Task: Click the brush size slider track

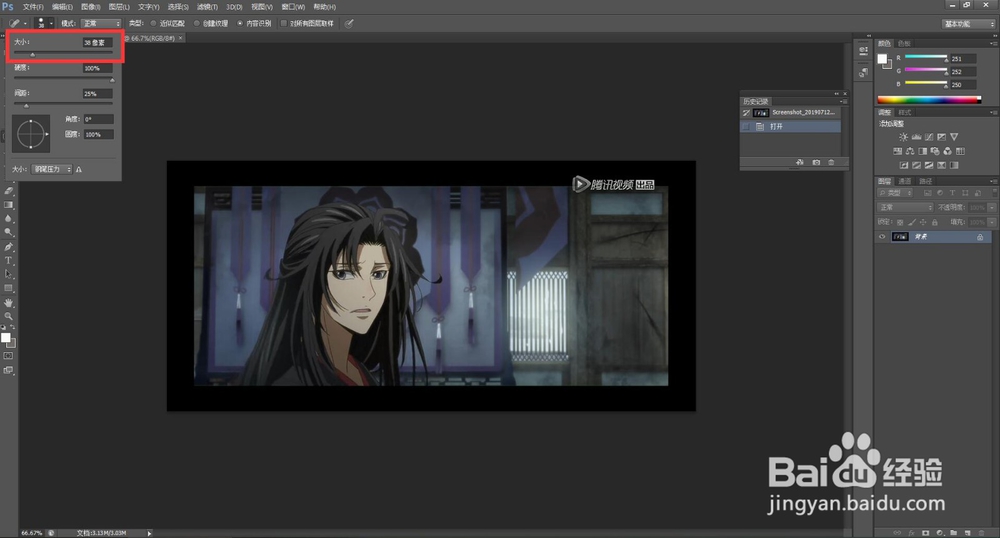Action: click(x=63, y=53)
